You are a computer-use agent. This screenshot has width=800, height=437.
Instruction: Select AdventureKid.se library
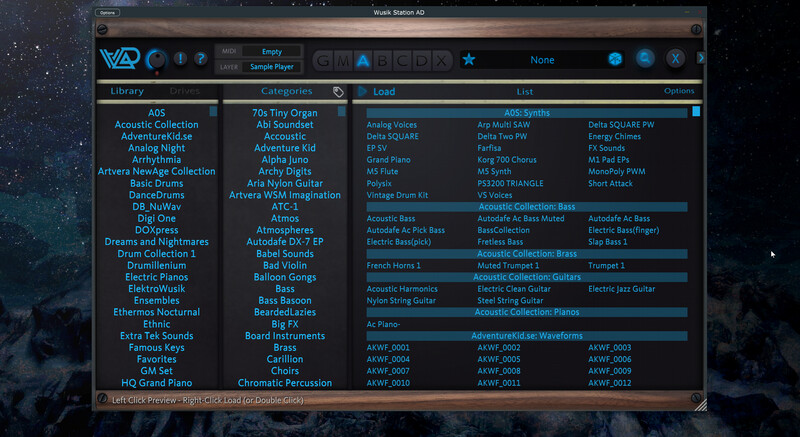pos(157,136)
